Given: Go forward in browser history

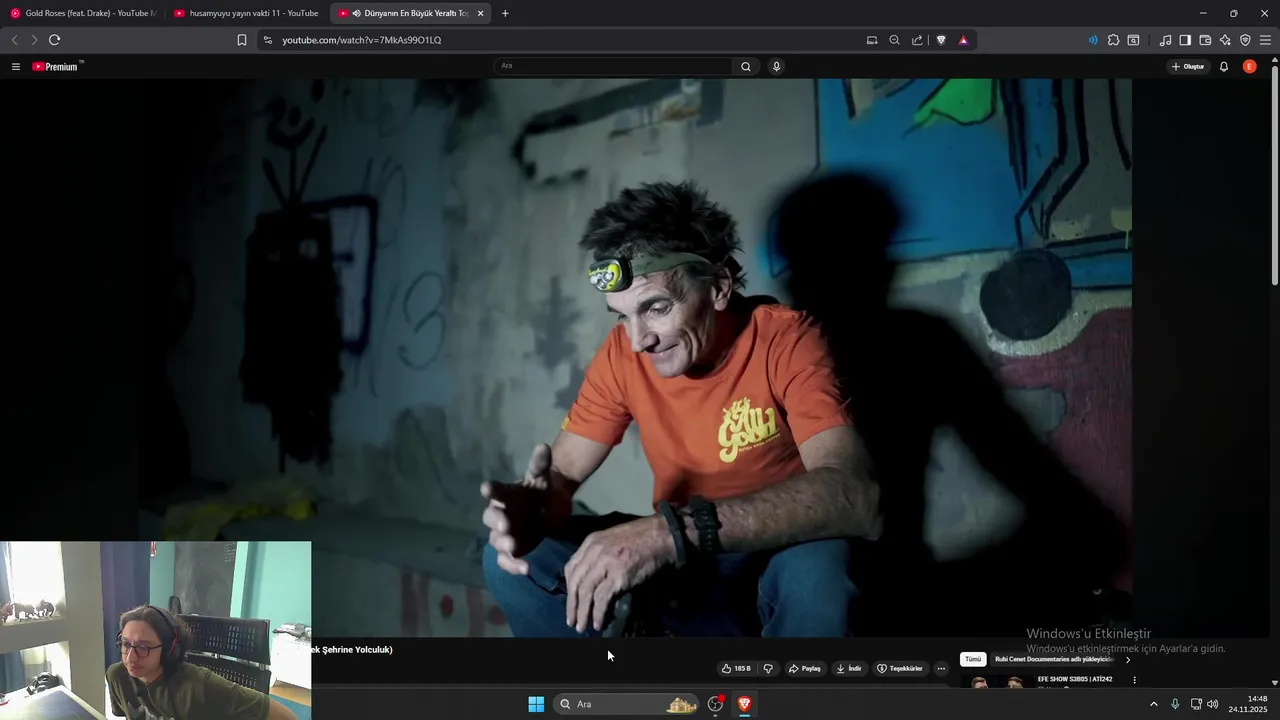Looking at the screenshot, I should [x=34, y=40].
